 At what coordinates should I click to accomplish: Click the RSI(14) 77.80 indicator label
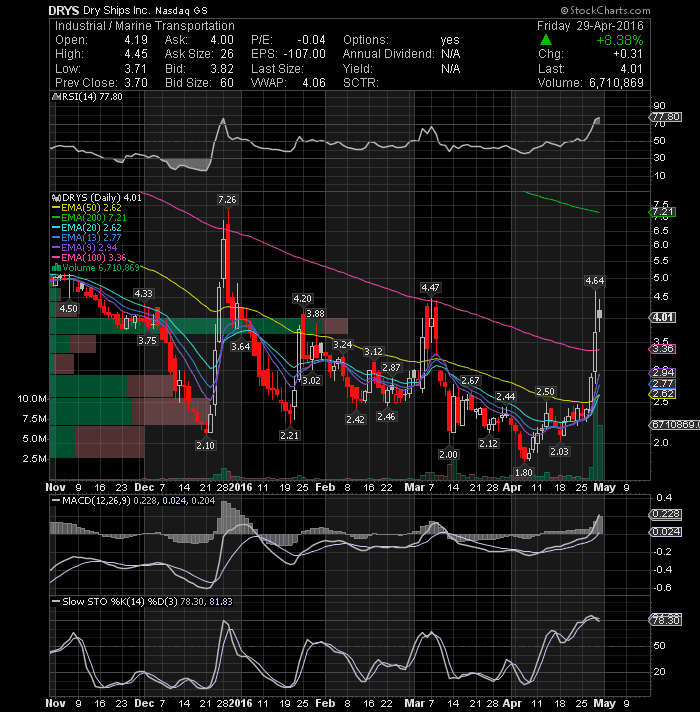coord(92,97)
